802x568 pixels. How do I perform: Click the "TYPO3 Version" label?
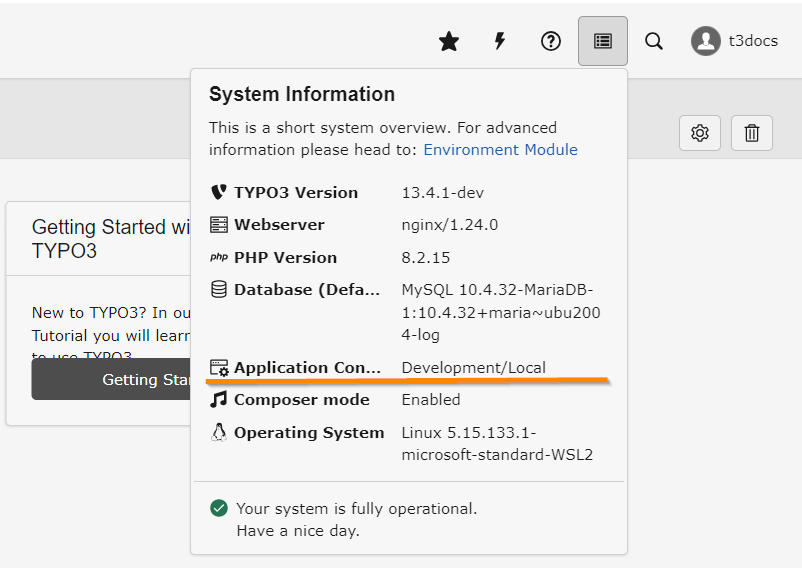(296, 193)
